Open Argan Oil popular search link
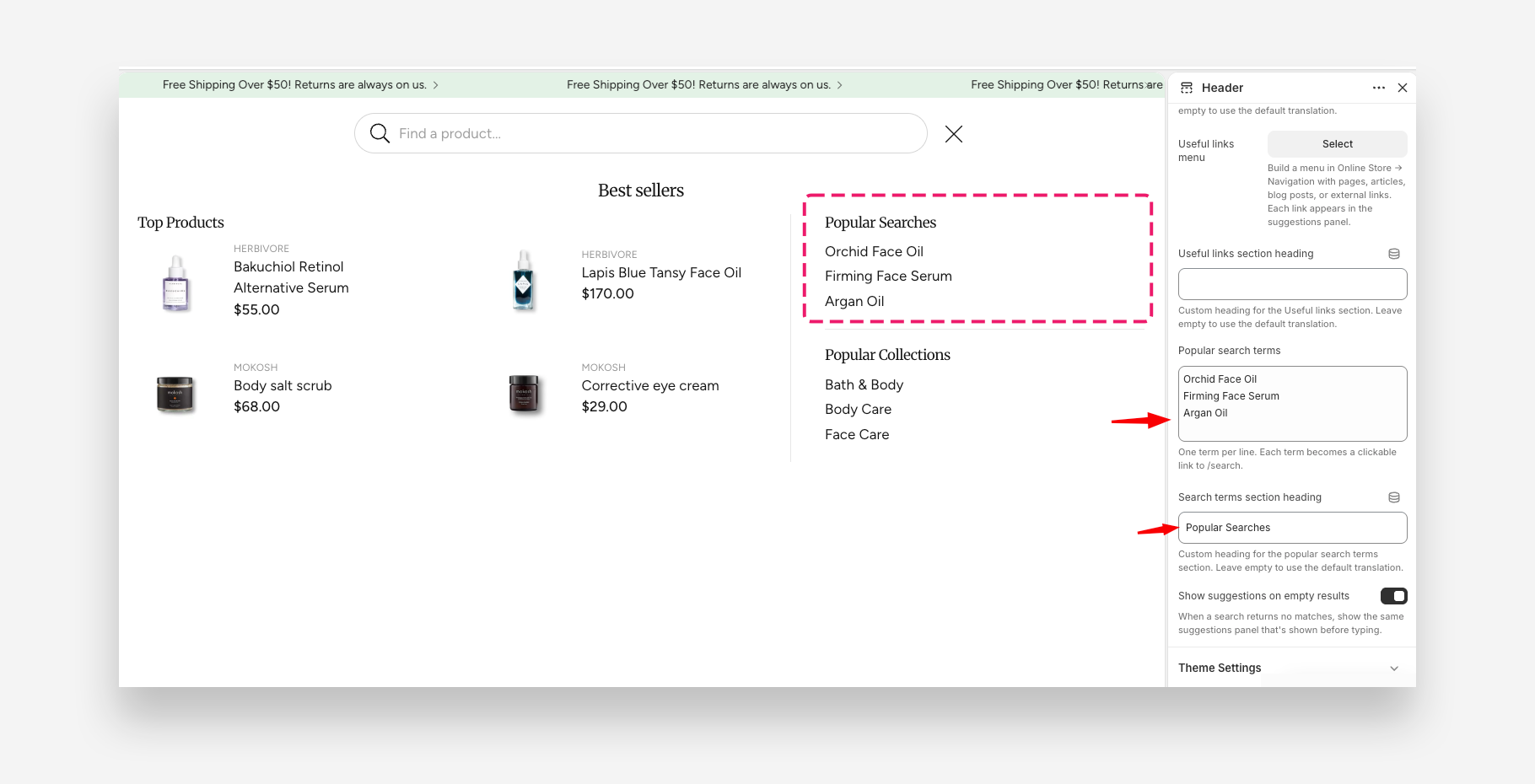Viewport: 1535px width, 784px height. click(854, 301)
